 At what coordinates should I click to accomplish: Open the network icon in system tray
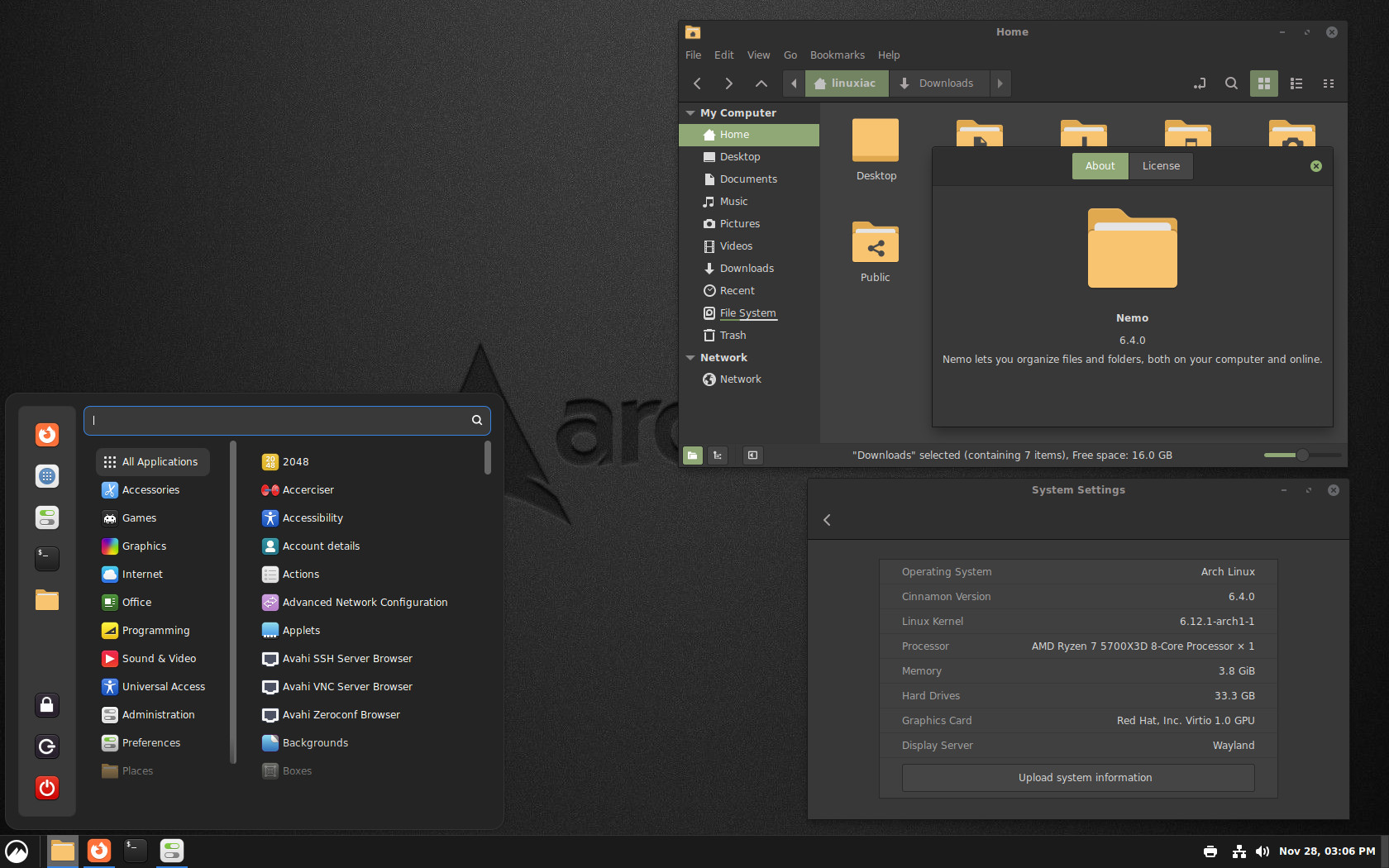[1239, 851]
